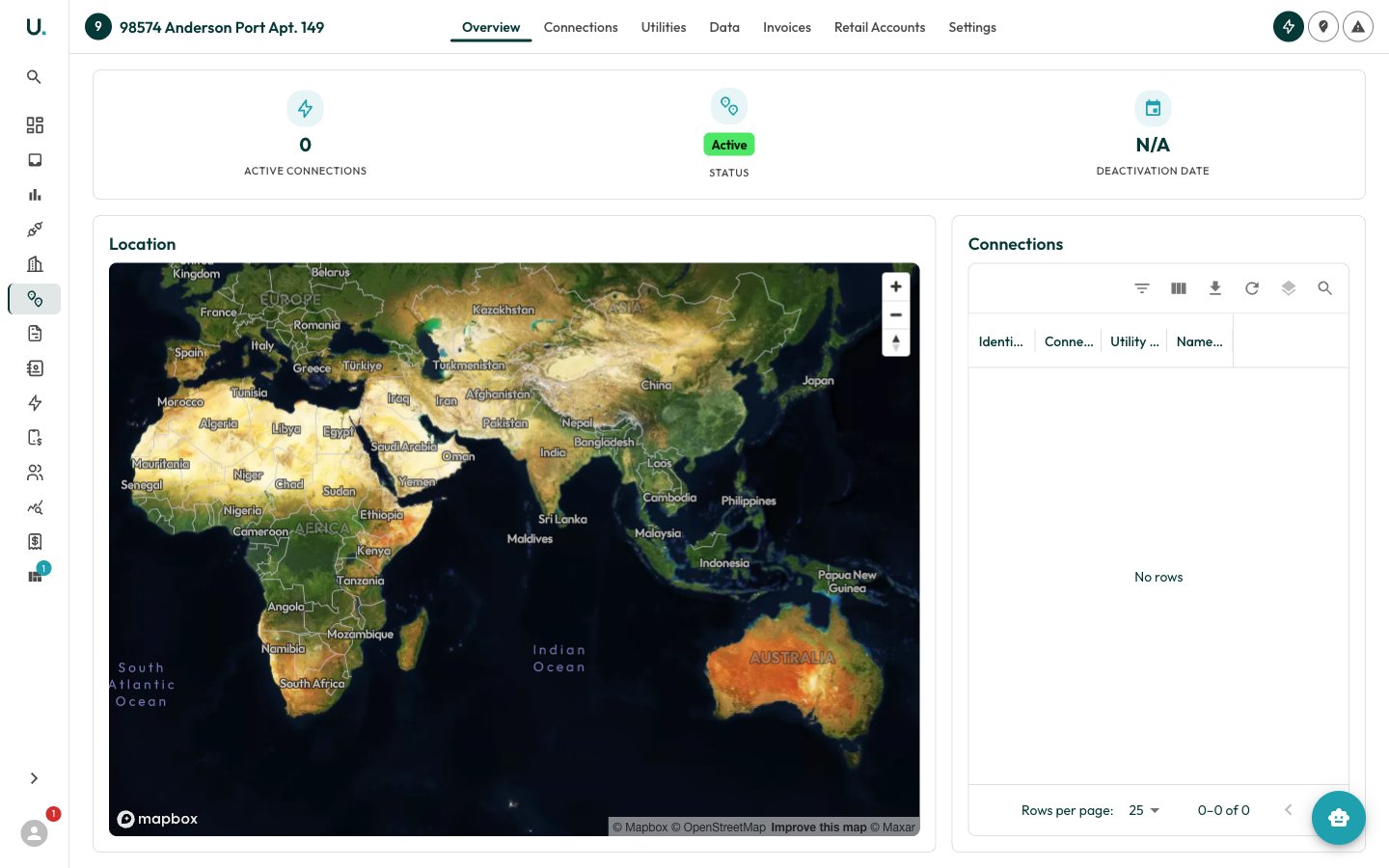Viewport: 1389px width, 868px height.
Task: Select the highlighted locations pin icon
Action: 35,299
